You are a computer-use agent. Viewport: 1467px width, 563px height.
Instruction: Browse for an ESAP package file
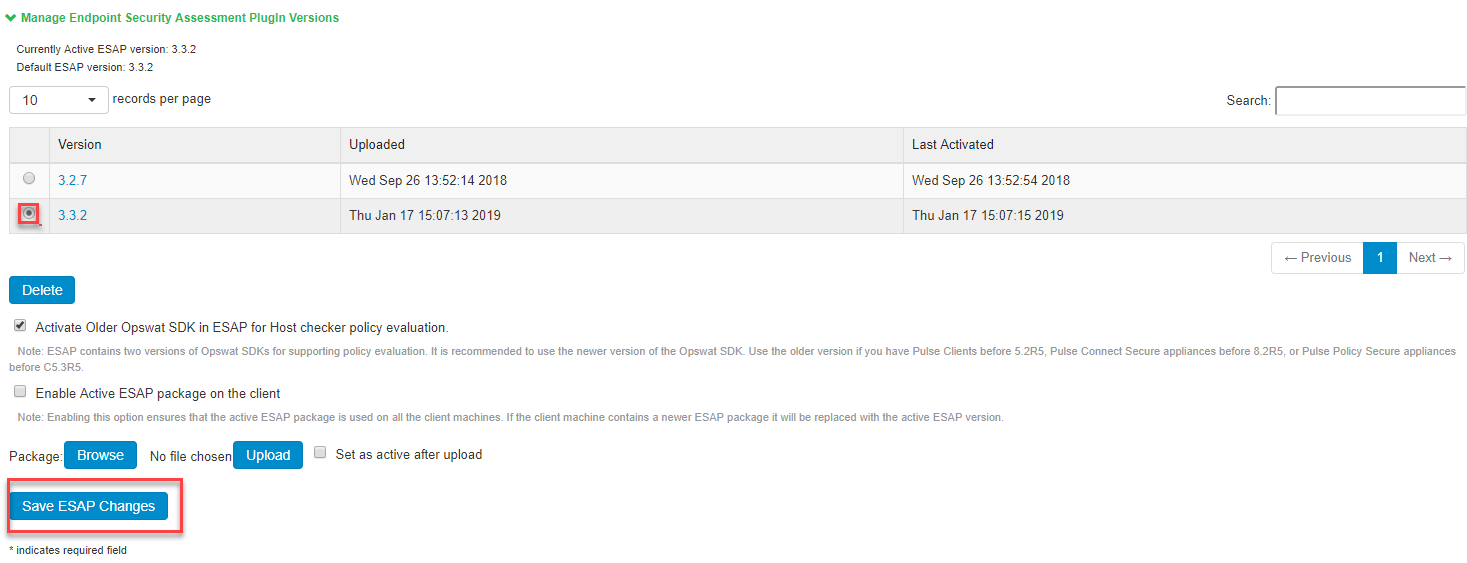[x=100, y=455]
